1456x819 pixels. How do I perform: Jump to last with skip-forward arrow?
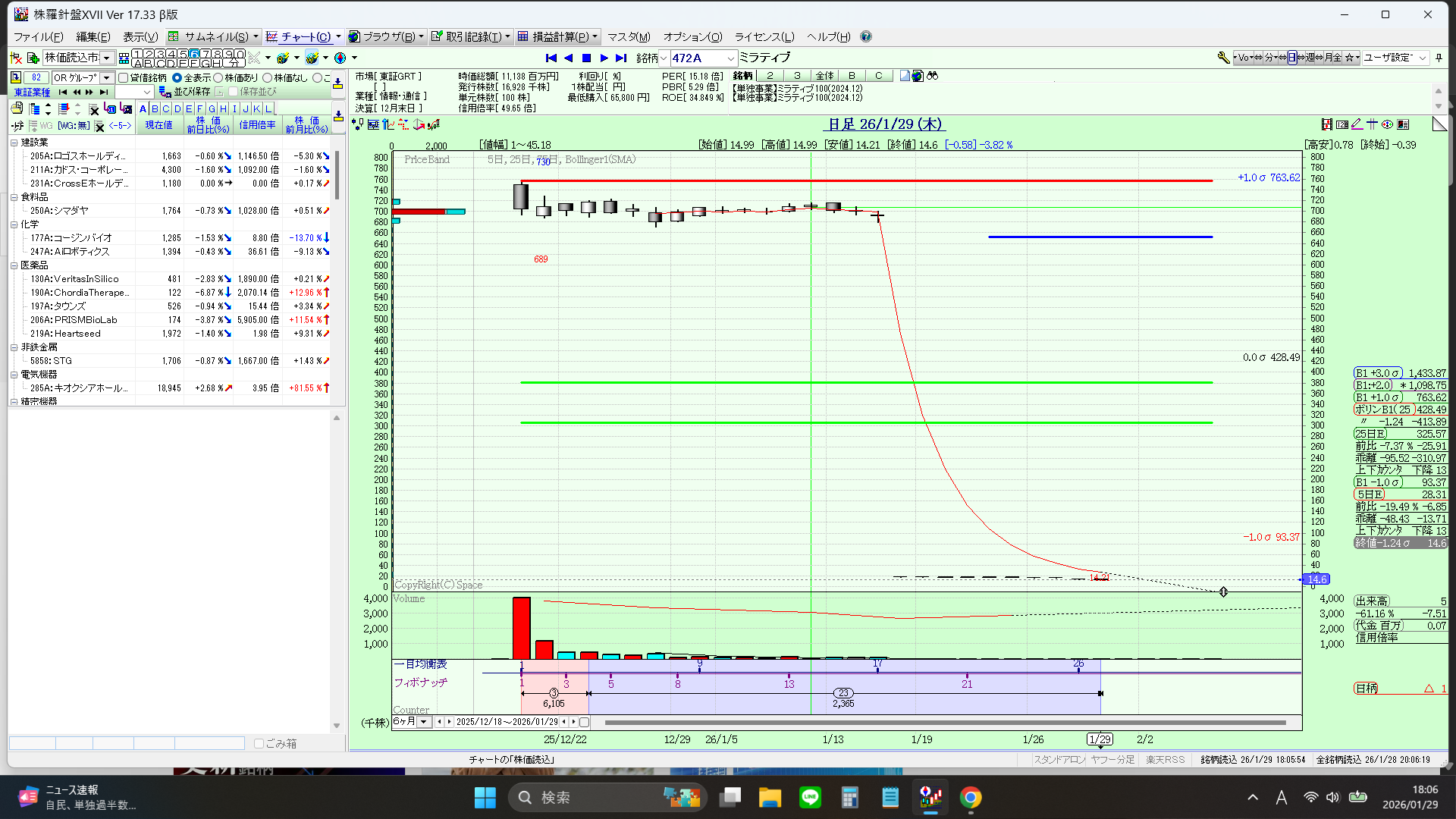(621, 58)
